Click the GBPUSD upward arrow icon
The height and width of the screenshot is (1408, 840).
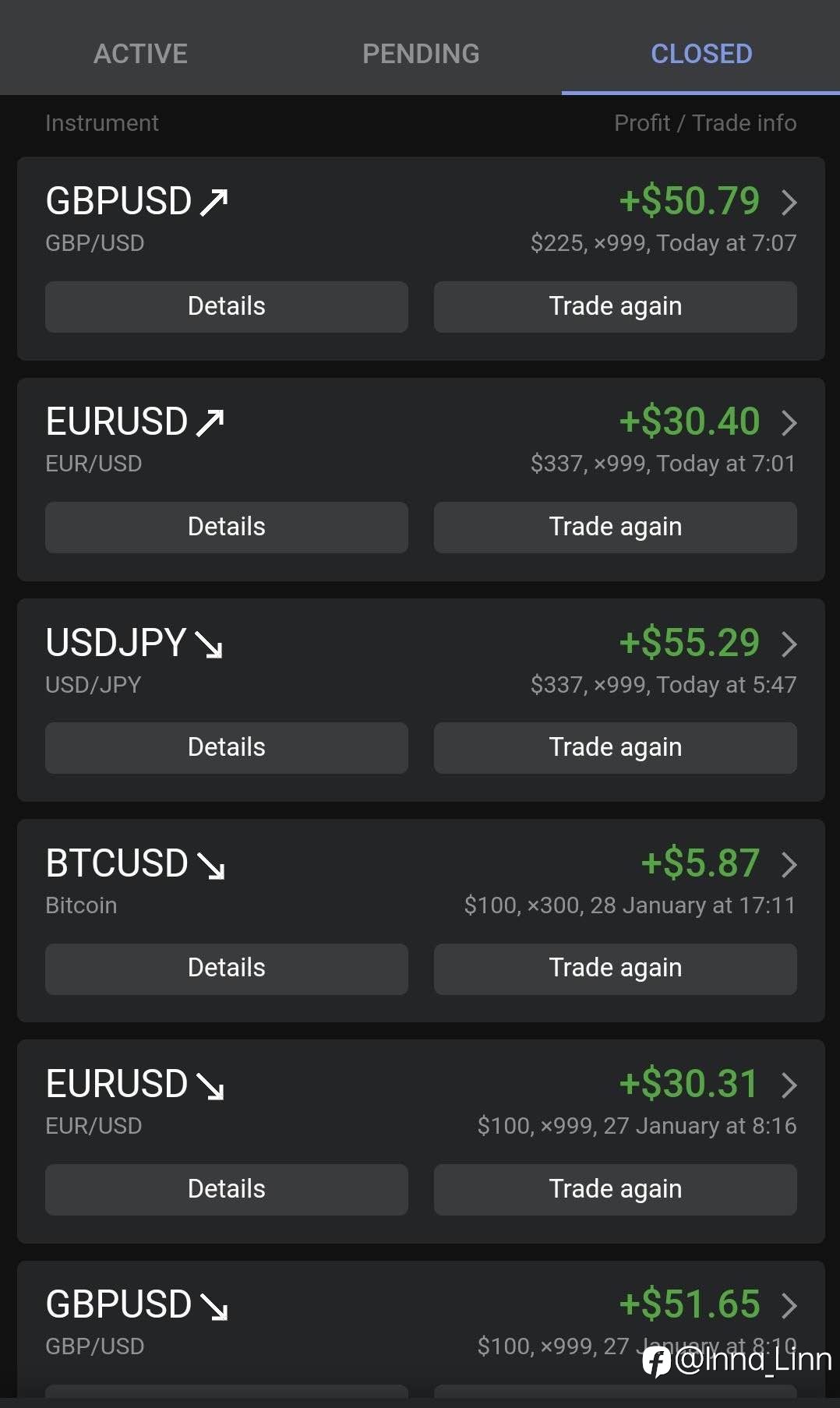pyautogui.click(x=214, y=202)
